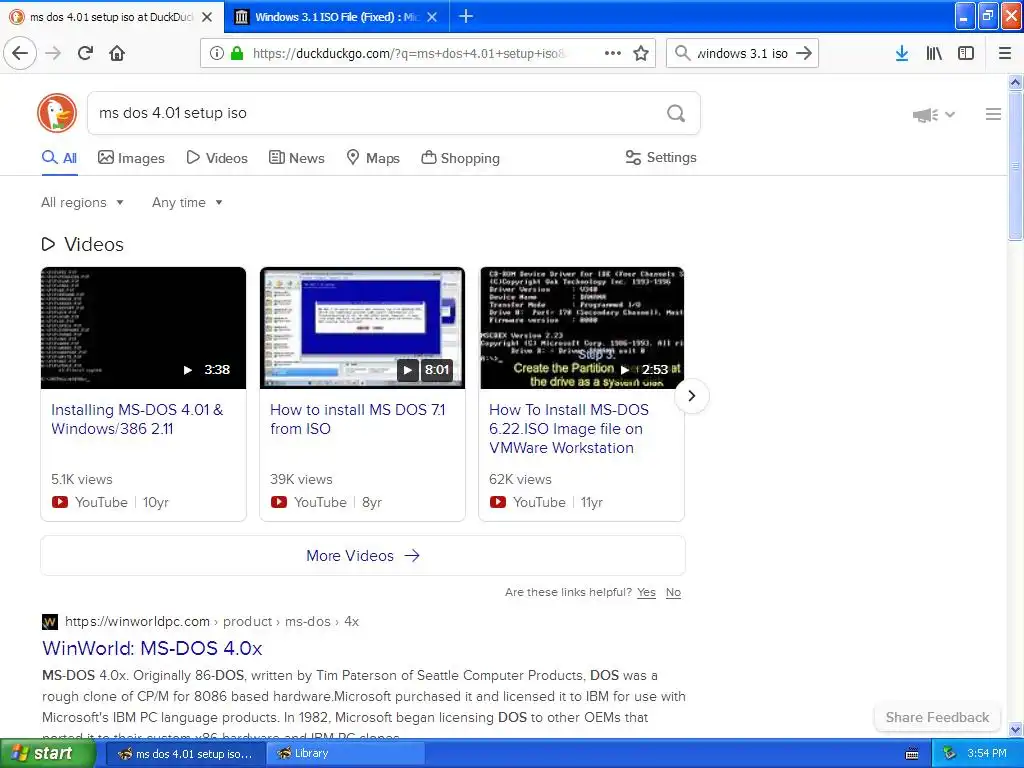Click inside the DuckDuckGo search query field
The image size is (1024, 768).
376,113
